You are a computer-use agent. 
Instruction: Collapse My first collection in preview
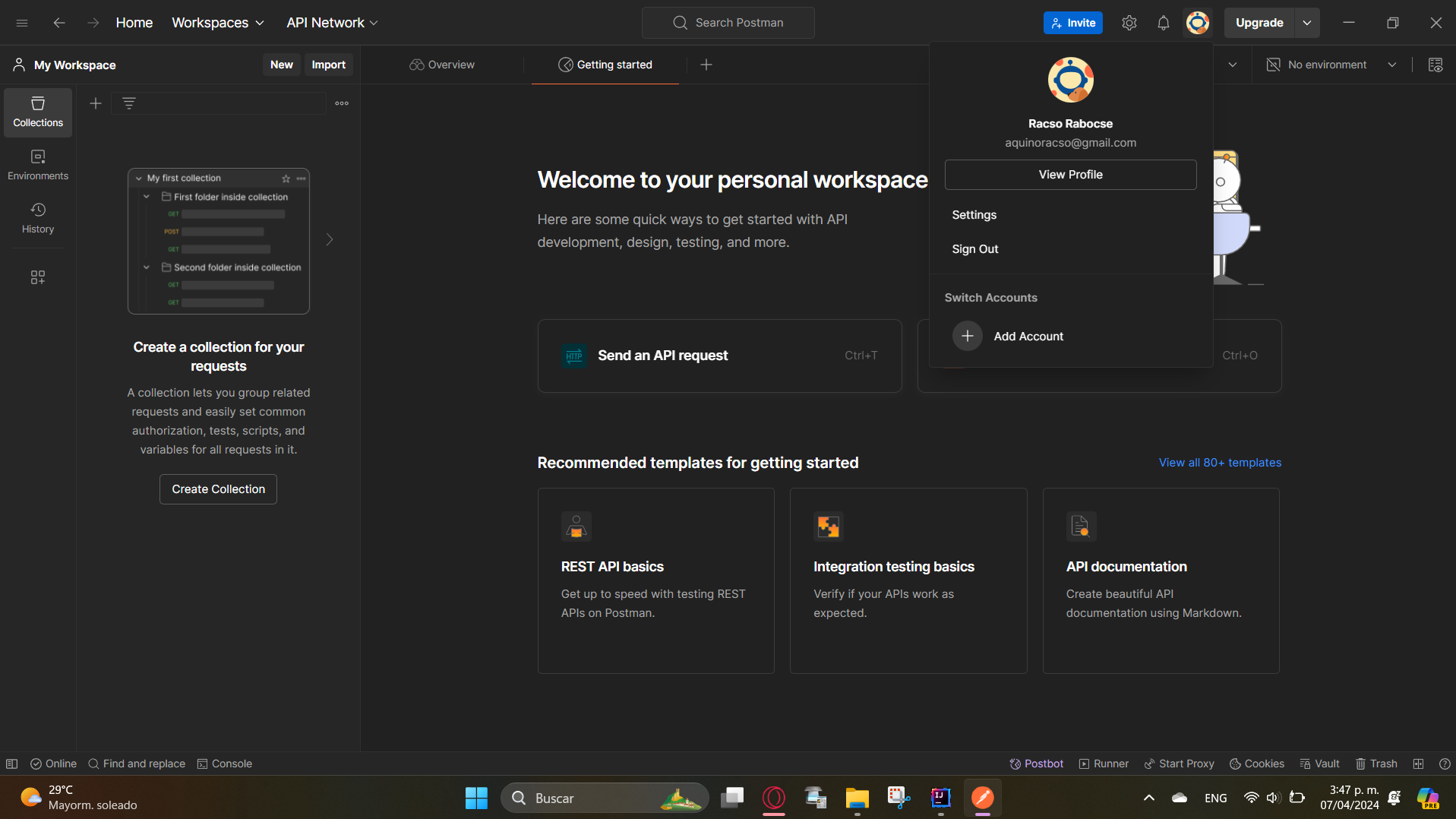[139, 179]
